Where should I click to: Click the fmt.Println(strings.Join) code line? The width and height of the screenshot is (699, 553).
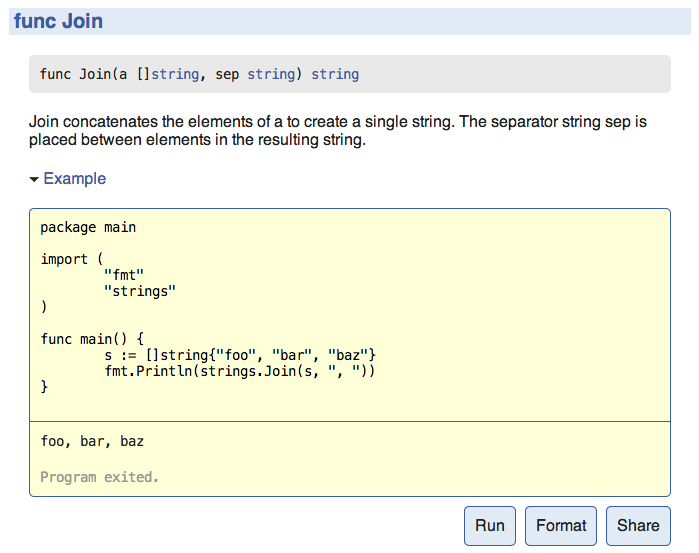point(239,371)
